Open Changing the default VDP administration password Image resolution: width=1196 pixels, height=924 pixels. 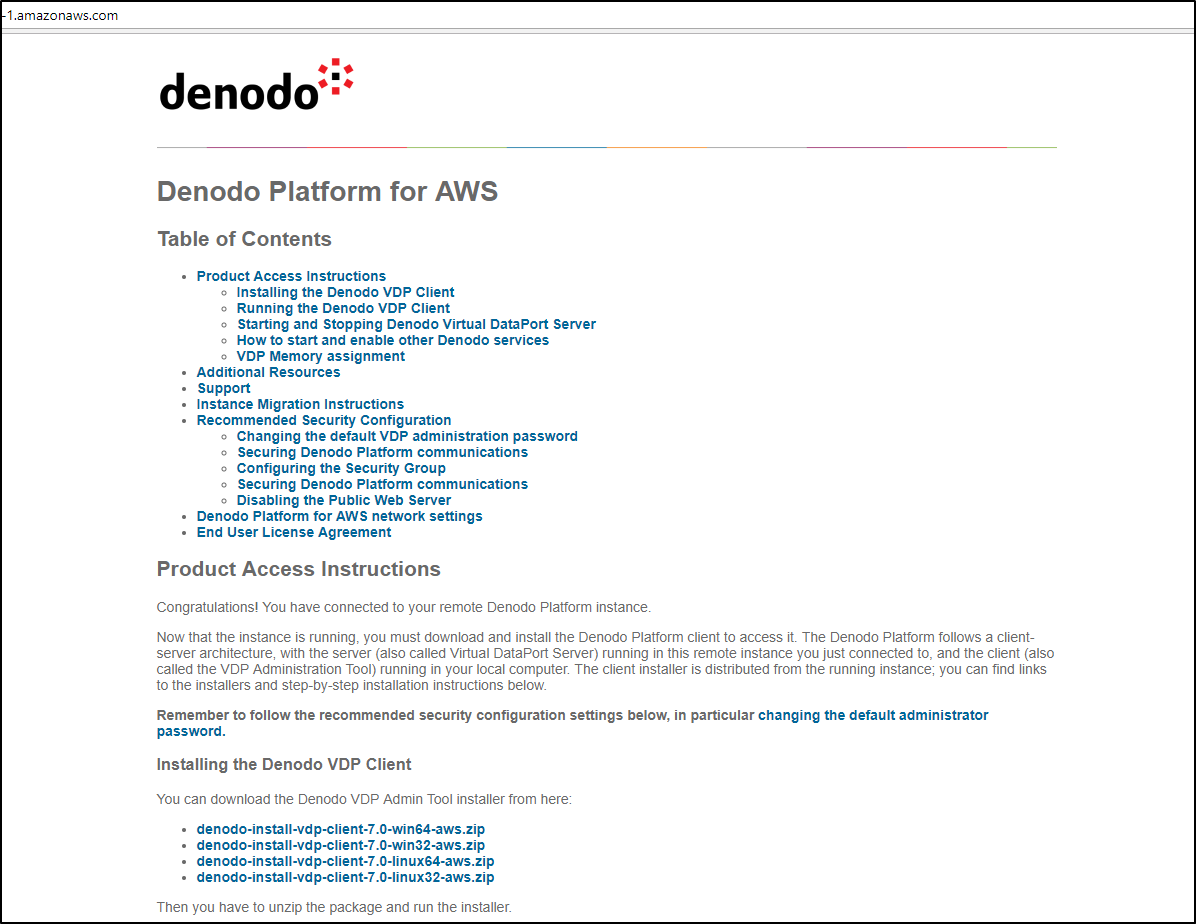tap(407, 436)
